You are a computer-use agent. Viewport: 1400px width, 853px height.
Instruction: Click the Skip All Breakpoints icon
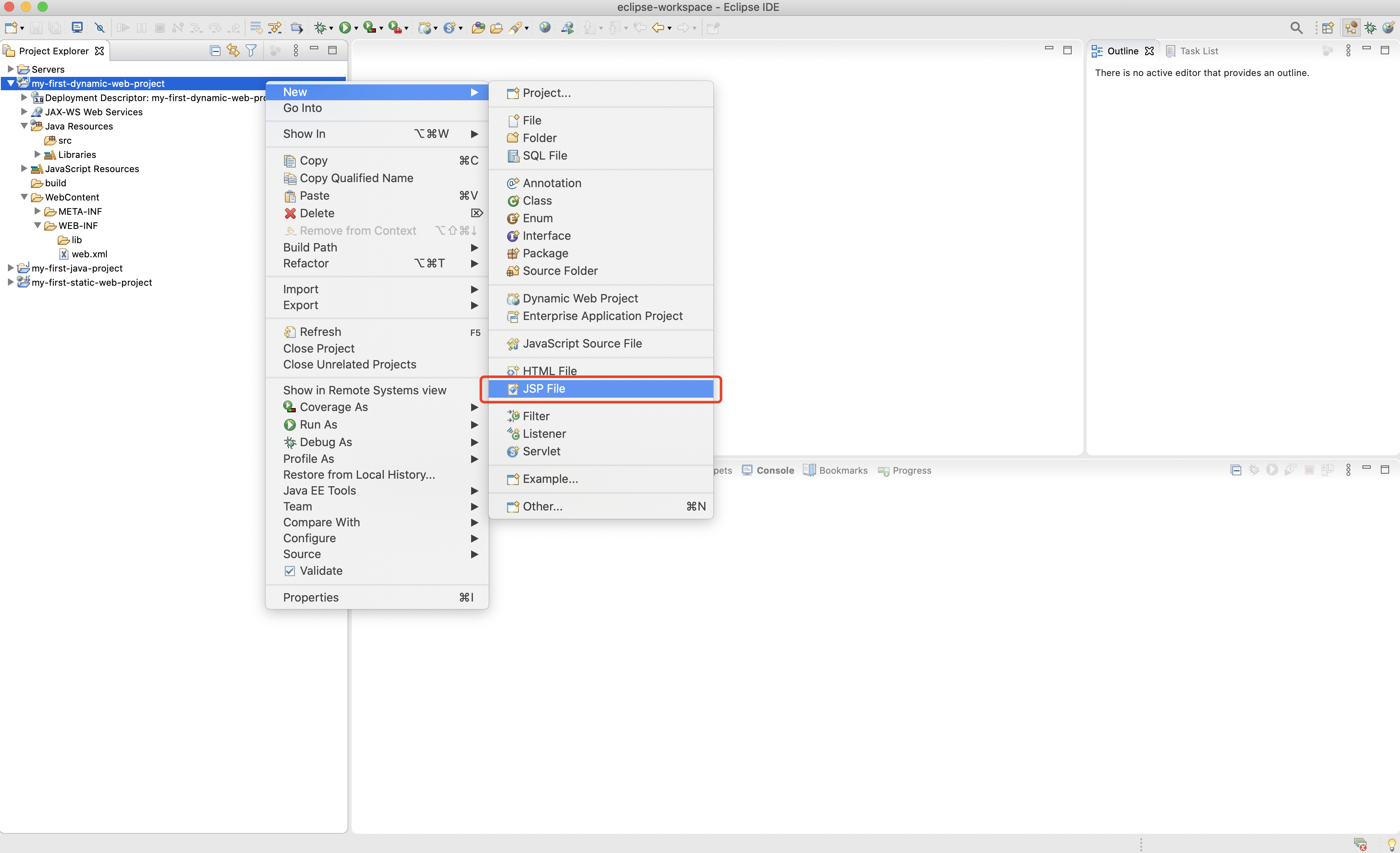point(99,27)
